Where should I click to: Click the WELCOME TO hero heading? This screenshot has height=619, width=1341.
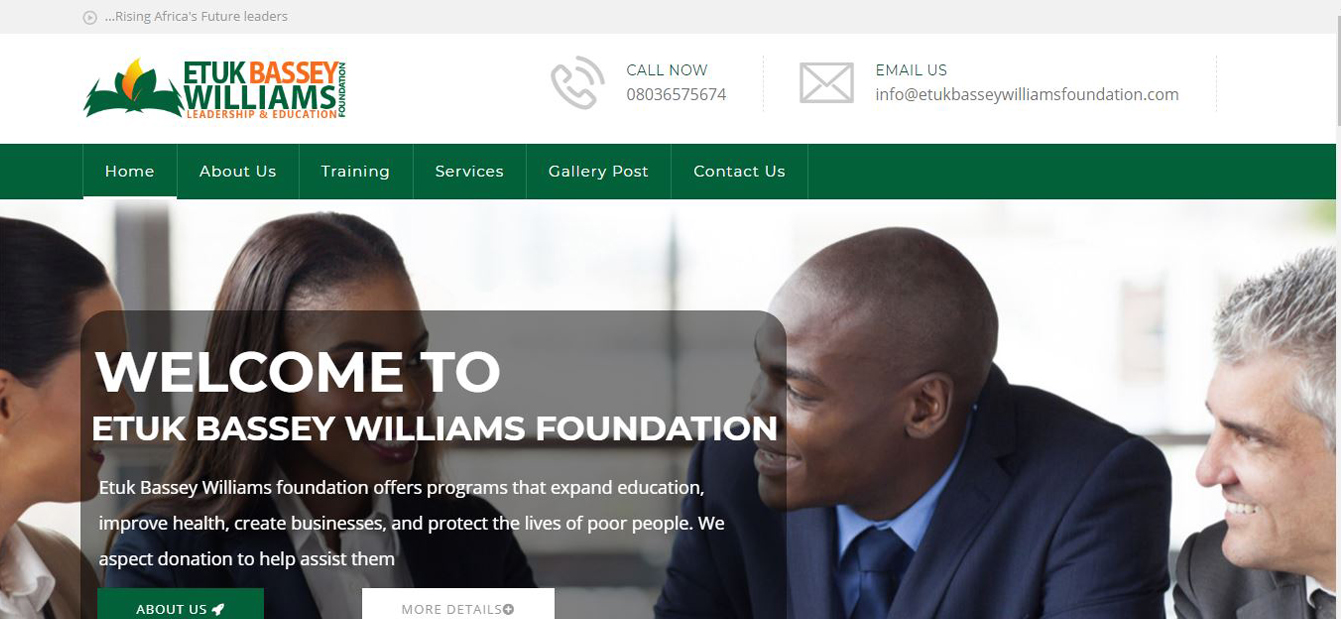coord(298,372)
